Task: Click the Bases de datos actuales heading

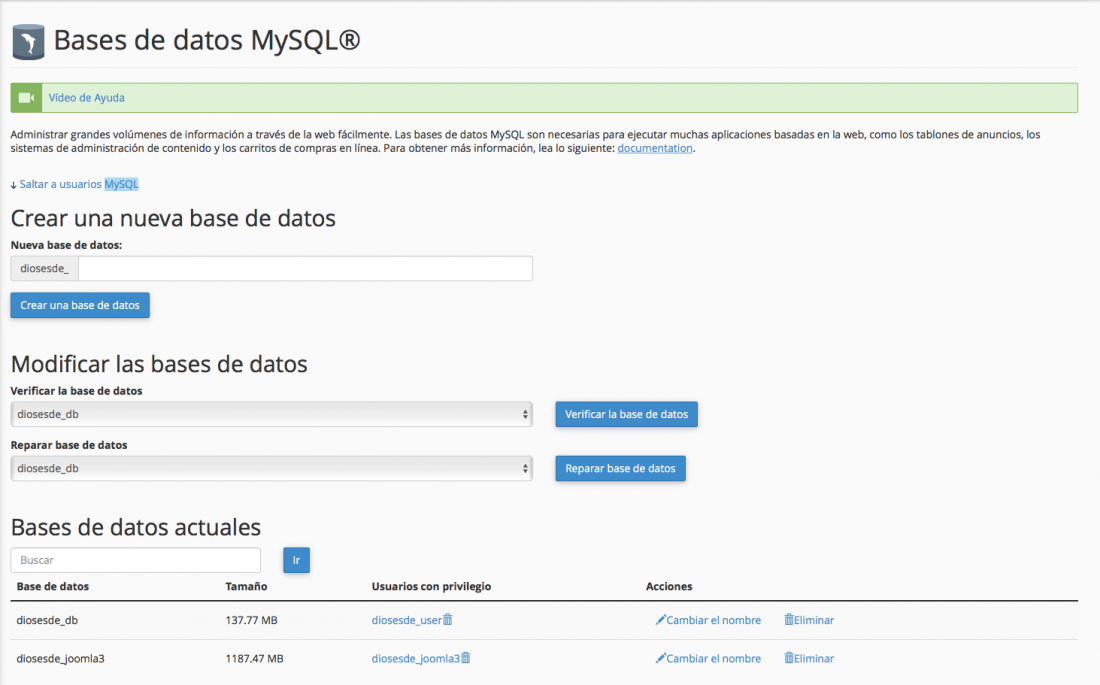Action: [135, 527]
